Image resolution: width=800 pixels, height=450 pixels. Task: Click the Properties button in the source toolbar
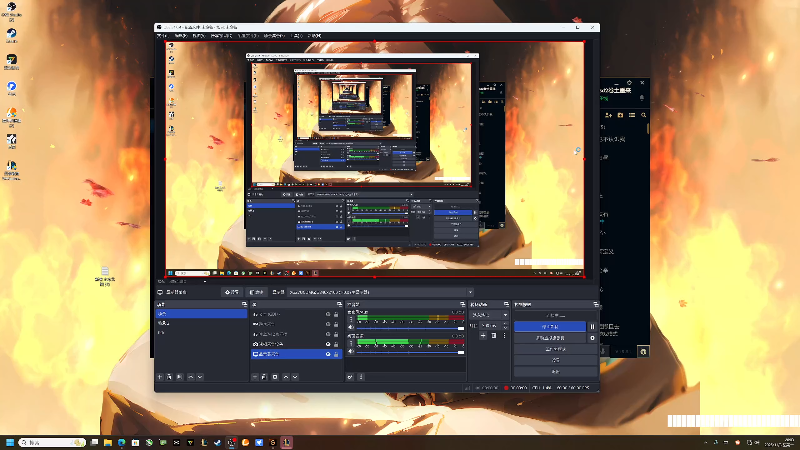pos(232,292)
